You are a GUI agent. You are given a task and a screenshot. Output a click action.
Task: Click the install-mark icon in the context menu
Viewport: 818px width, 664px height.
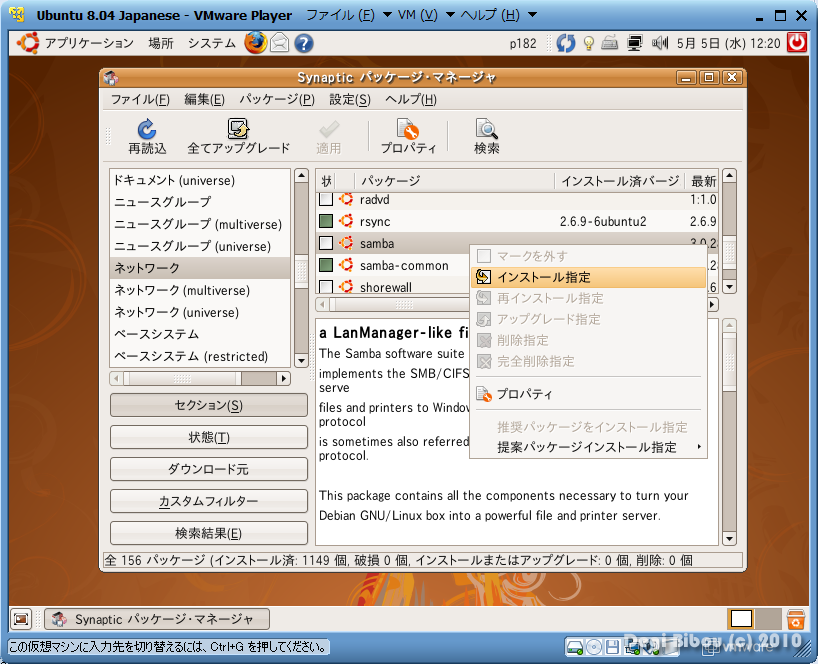coord(484,277)
